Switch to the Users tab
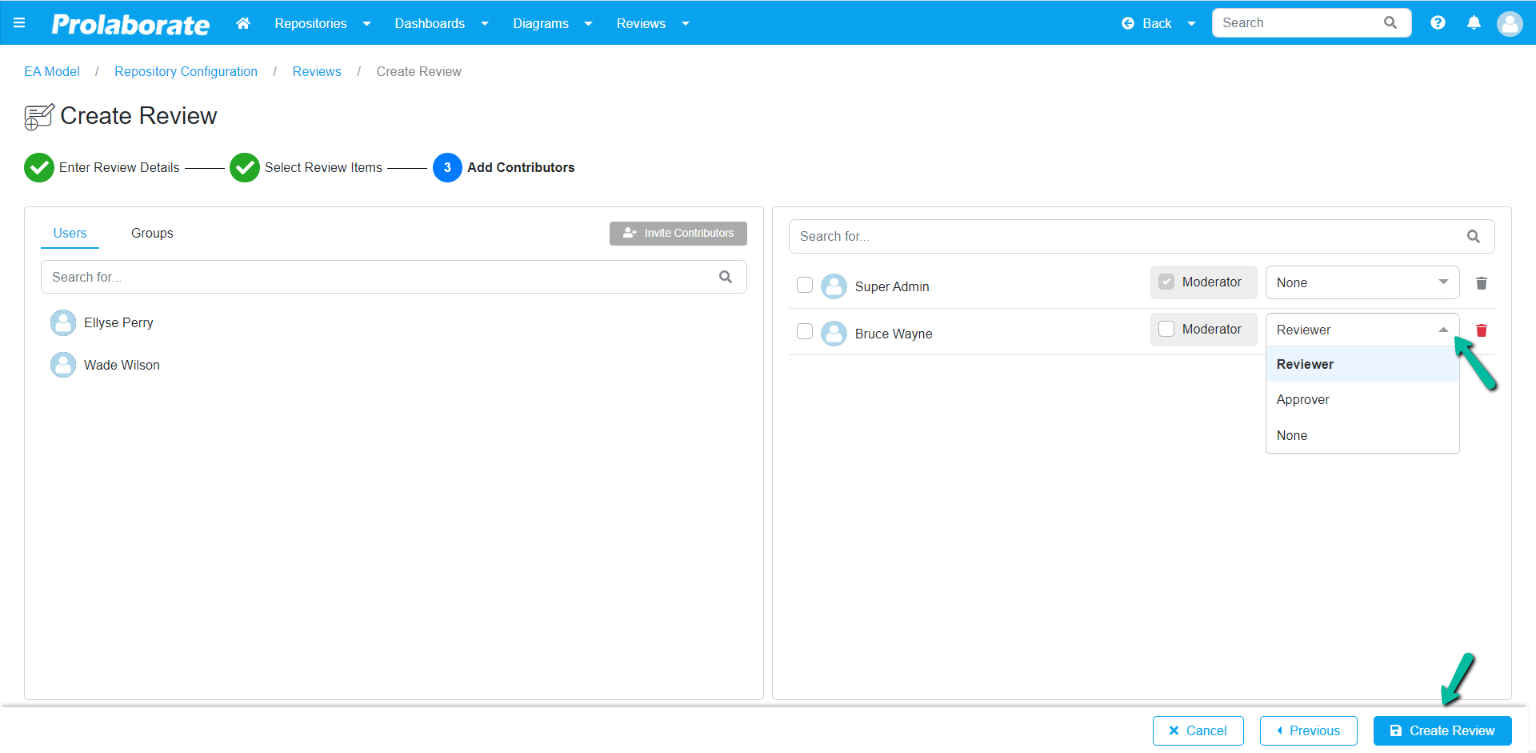1536x753 pixels. point(70,233)
